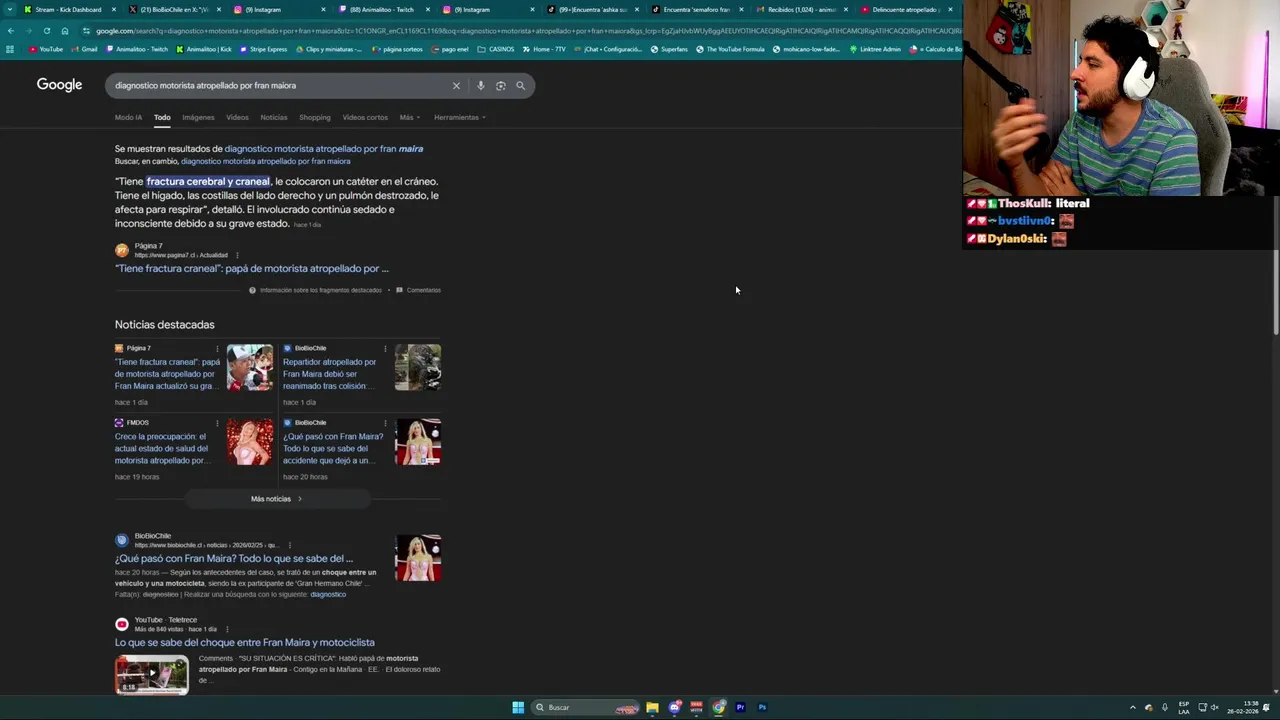Open the apps grid in the bookmarks bar
Screen dimensions: 1280x720
tap(10, 49)
